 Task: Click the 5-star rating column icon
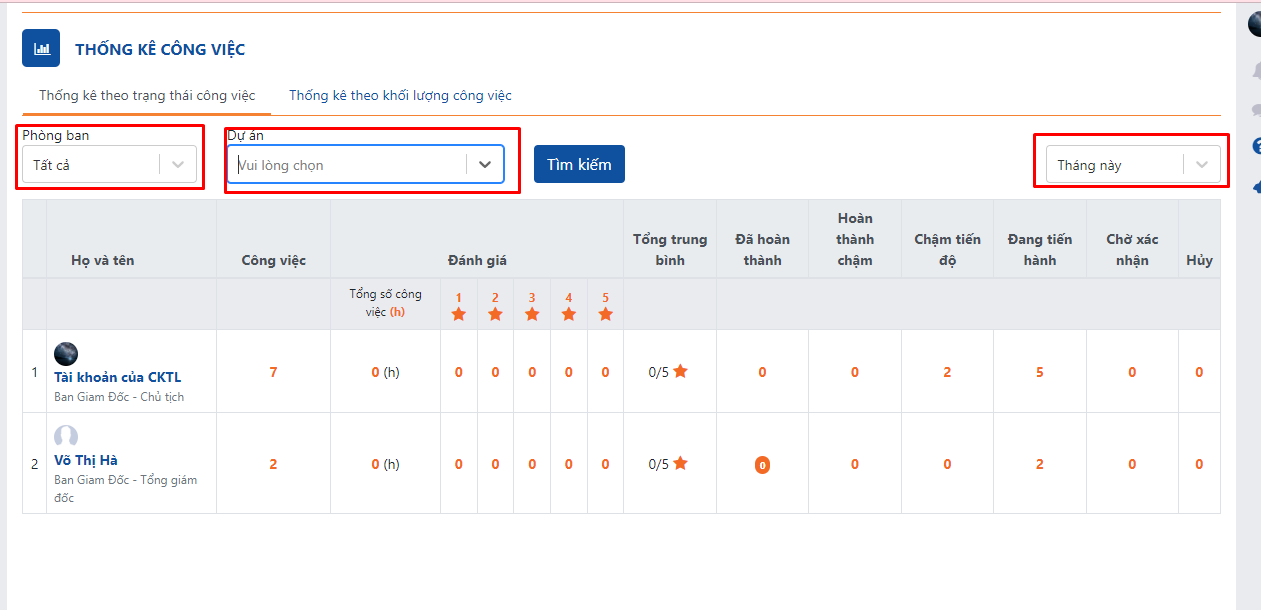[x=605, y=314]
